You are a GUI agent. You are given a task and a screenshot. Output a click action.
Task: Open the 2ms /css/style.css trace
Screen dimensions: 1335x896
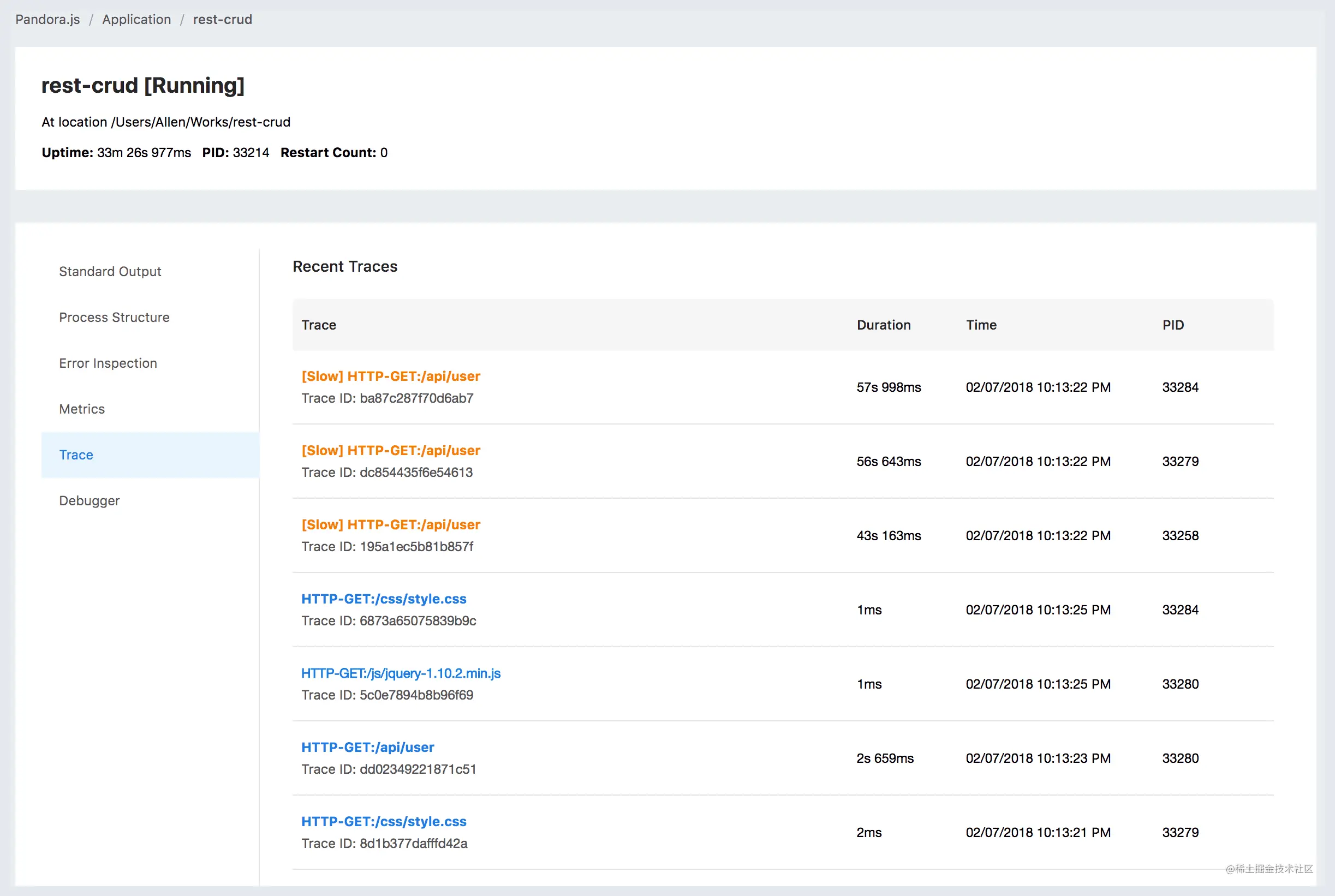pos(384,822)
